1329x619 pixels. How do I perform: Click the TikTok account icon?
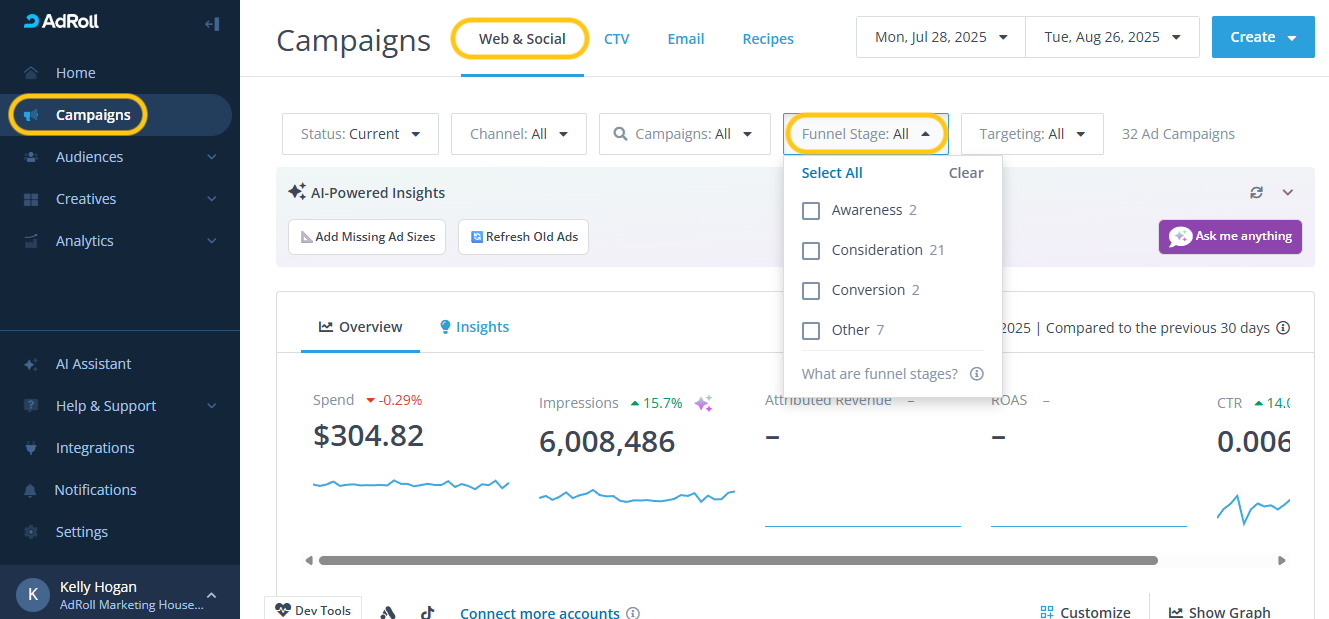pyautogui.click(x=427, y=612)
